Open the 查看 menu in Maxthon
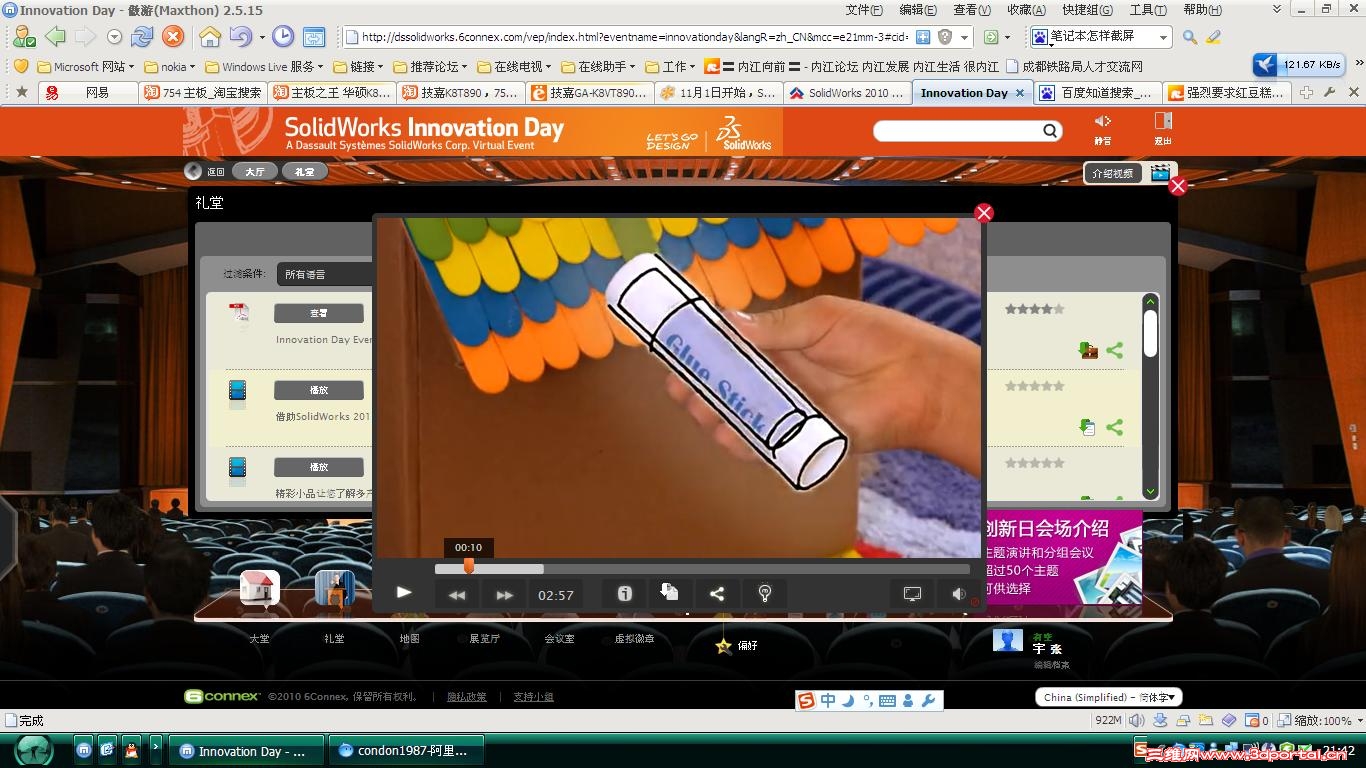Screen dimensions: 1366x768 pyautogui.click(x=972, y=10)
